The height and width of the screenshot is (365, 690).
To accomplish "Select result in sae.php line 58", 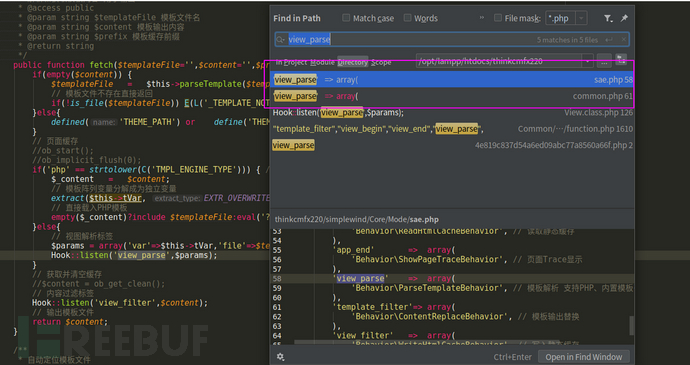I will coord(452,80).
